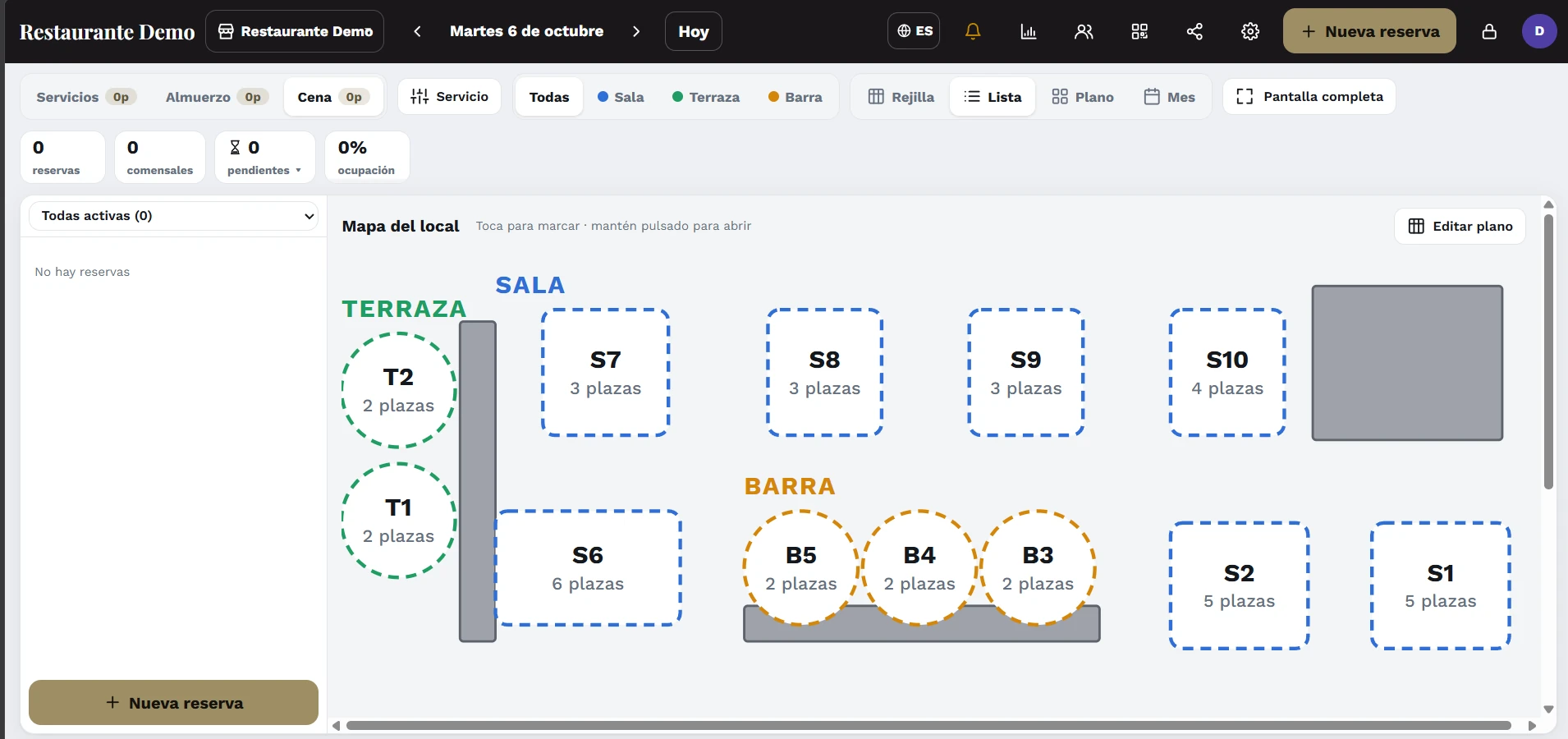Click the bottom Nueva reserva button
Image resolution: width=1568 pixels, height=739 pixels.
(173, 703)
